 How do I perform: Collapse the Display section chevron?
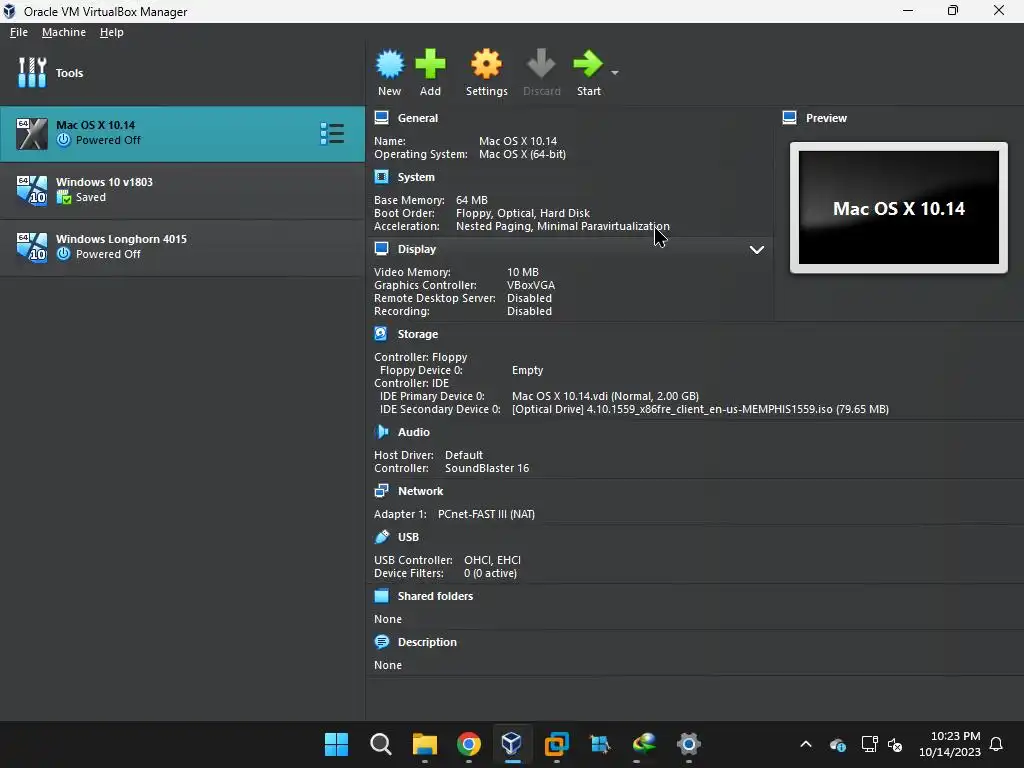(x=757, y=249)
